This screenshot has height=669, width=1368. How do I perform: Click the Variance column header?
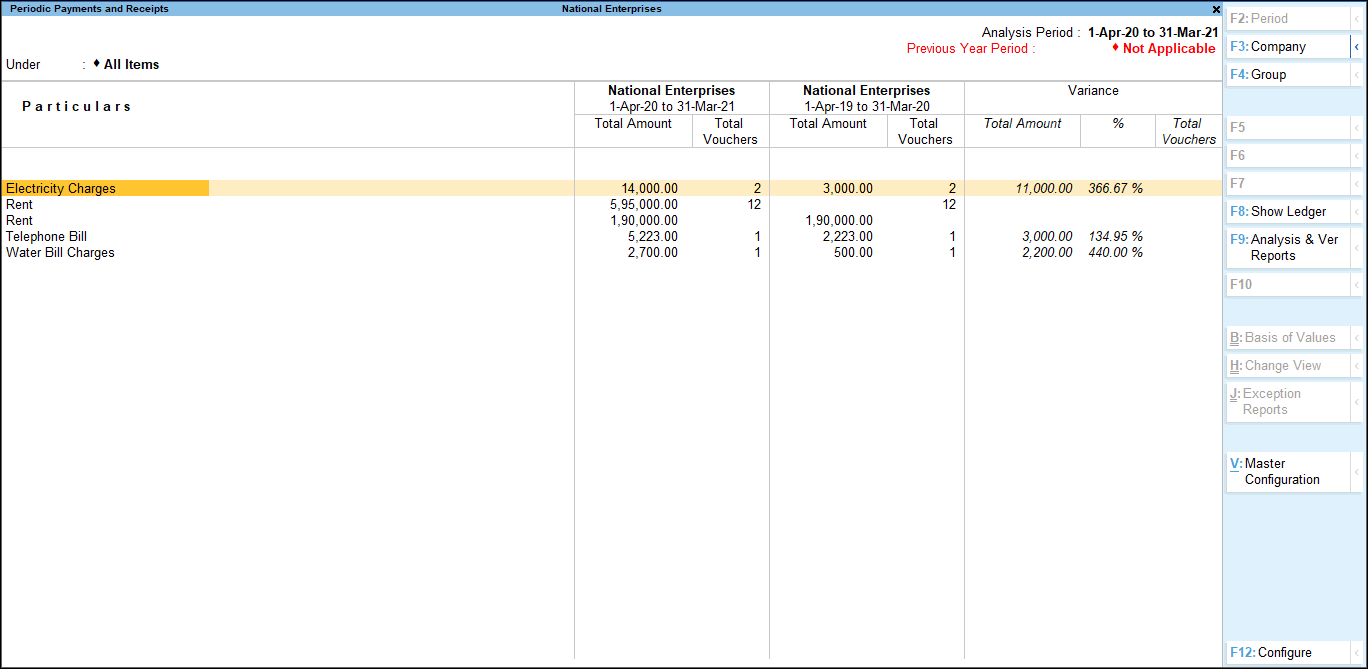pos(1093,90)
